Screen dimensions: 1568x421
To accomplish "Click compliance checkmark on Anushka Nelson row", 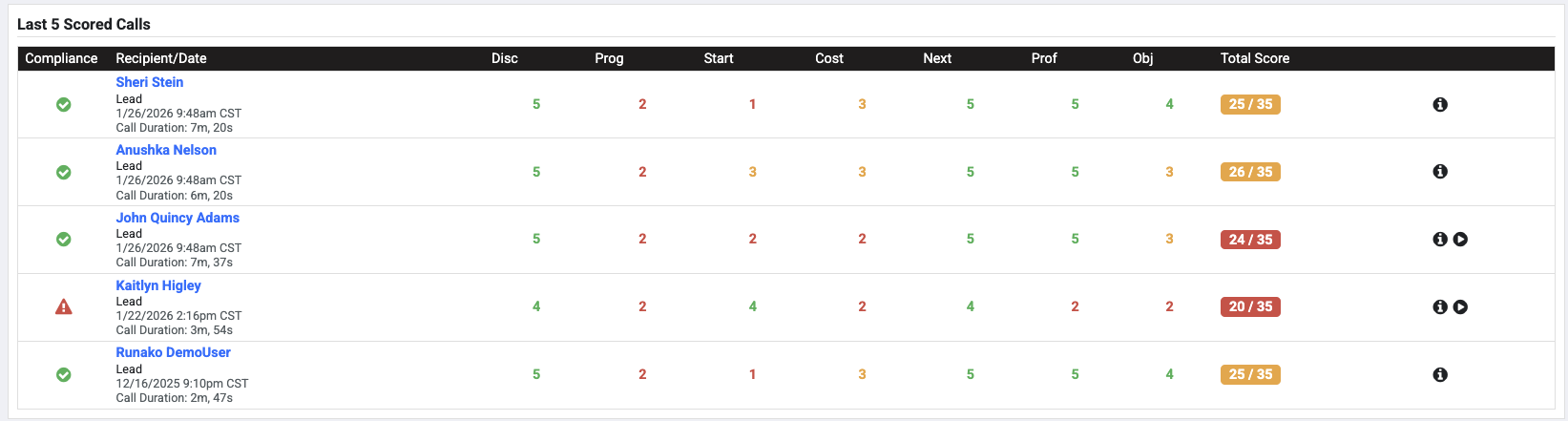I will click(63, 173).
